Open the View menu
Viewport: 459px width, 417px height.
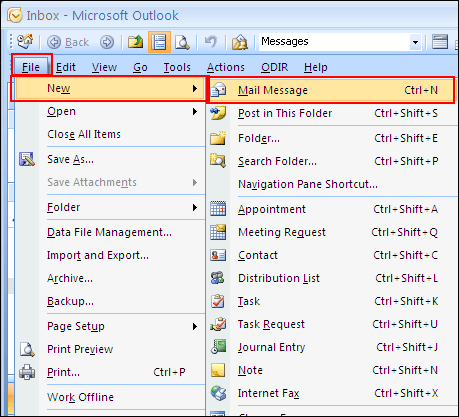click(x=104, y=67)
